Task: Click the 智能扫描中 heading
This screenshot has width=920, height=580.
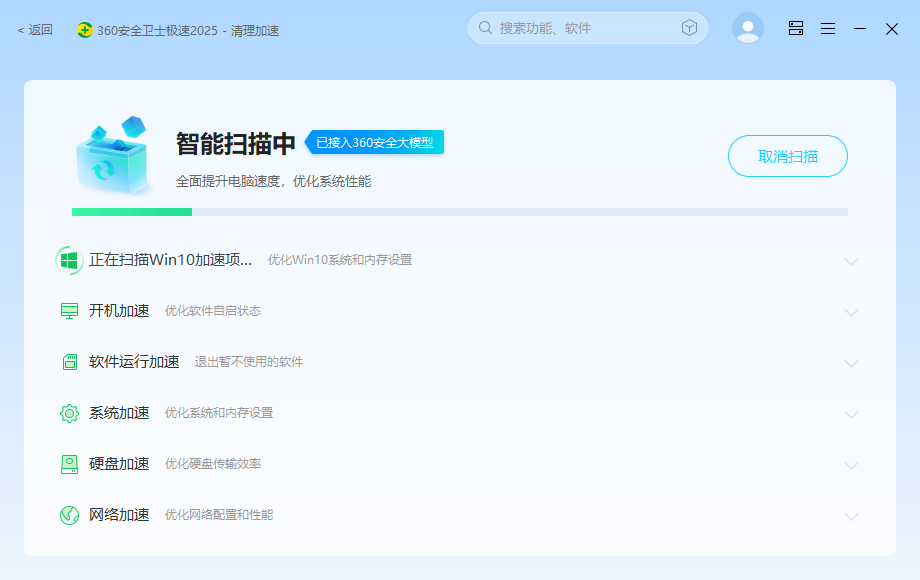Action: point(235,144)
